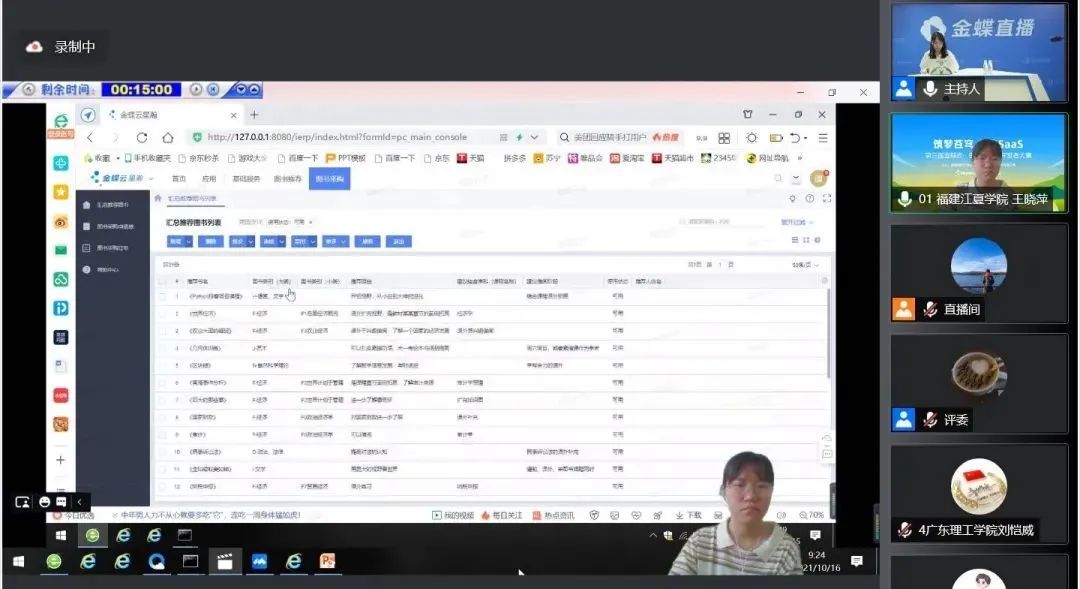Click 我的视频 in browser status bar

click(453, 515)
